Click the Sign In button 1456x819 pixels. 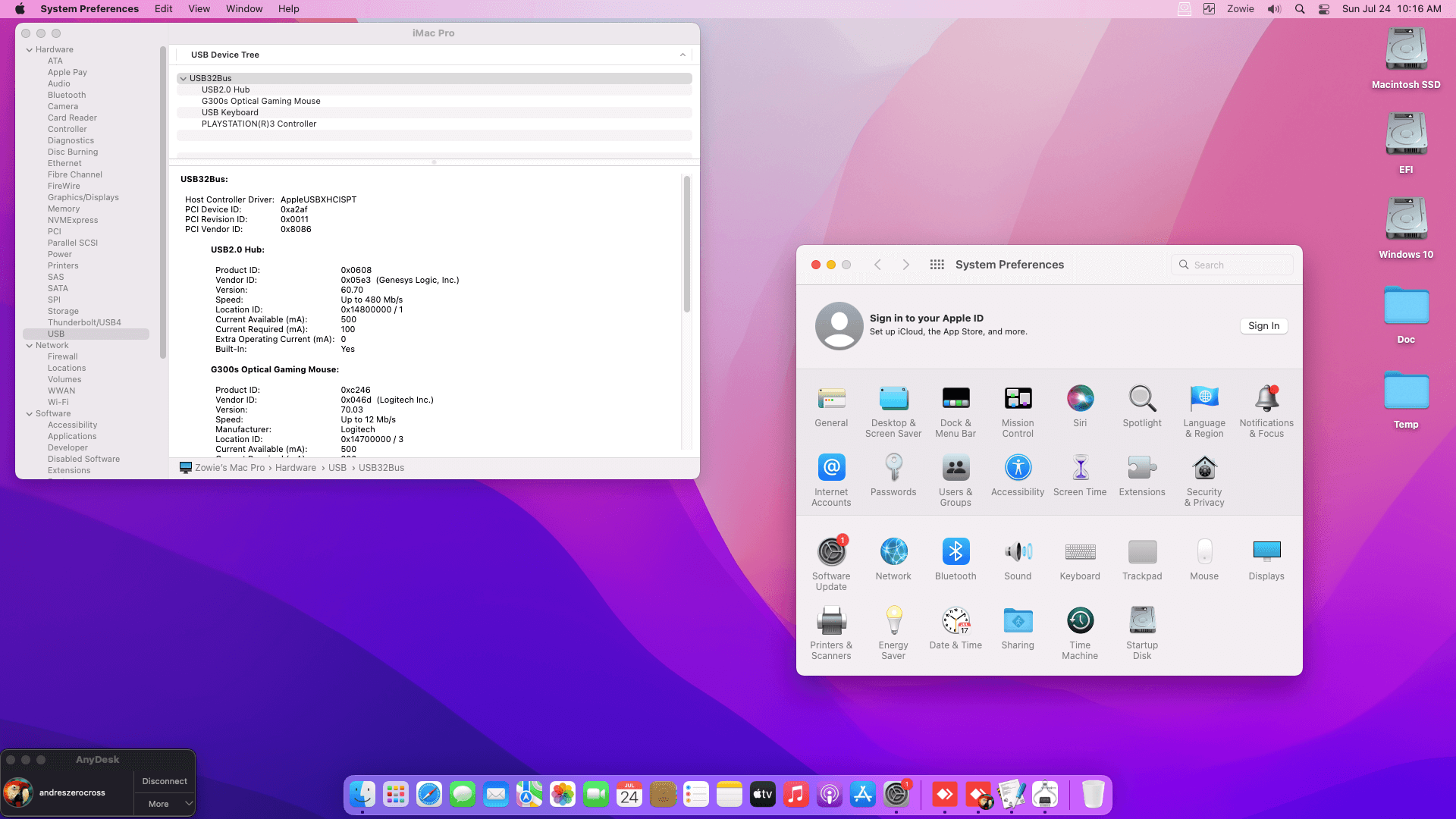coord(1263,326)
